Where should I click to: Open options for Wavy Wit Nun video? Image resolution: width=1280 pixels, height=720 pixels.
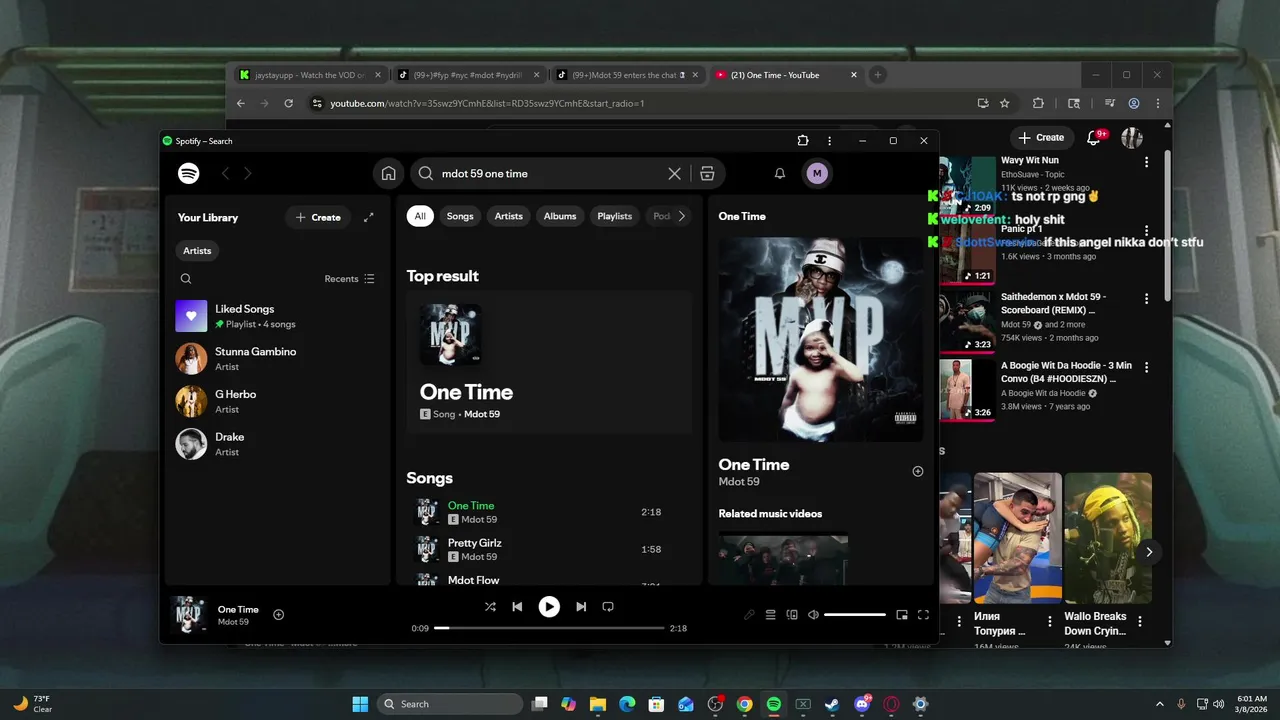(1146, 161)
